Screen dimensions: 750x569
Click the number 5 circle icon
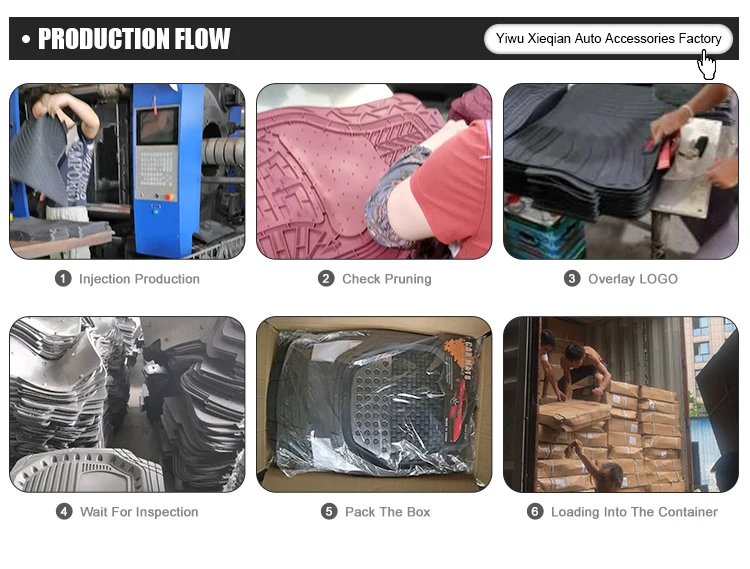click(329, 512)
